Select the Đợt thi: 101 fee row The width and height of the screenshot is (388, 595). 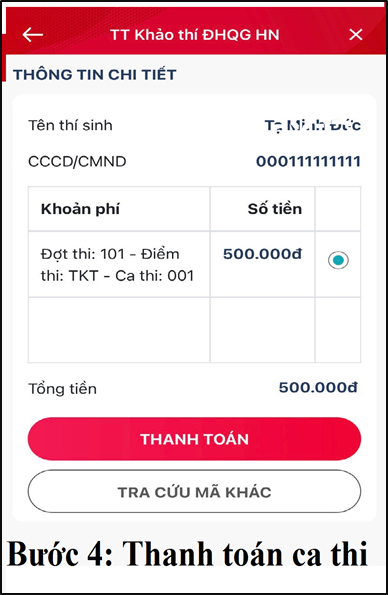194,264
